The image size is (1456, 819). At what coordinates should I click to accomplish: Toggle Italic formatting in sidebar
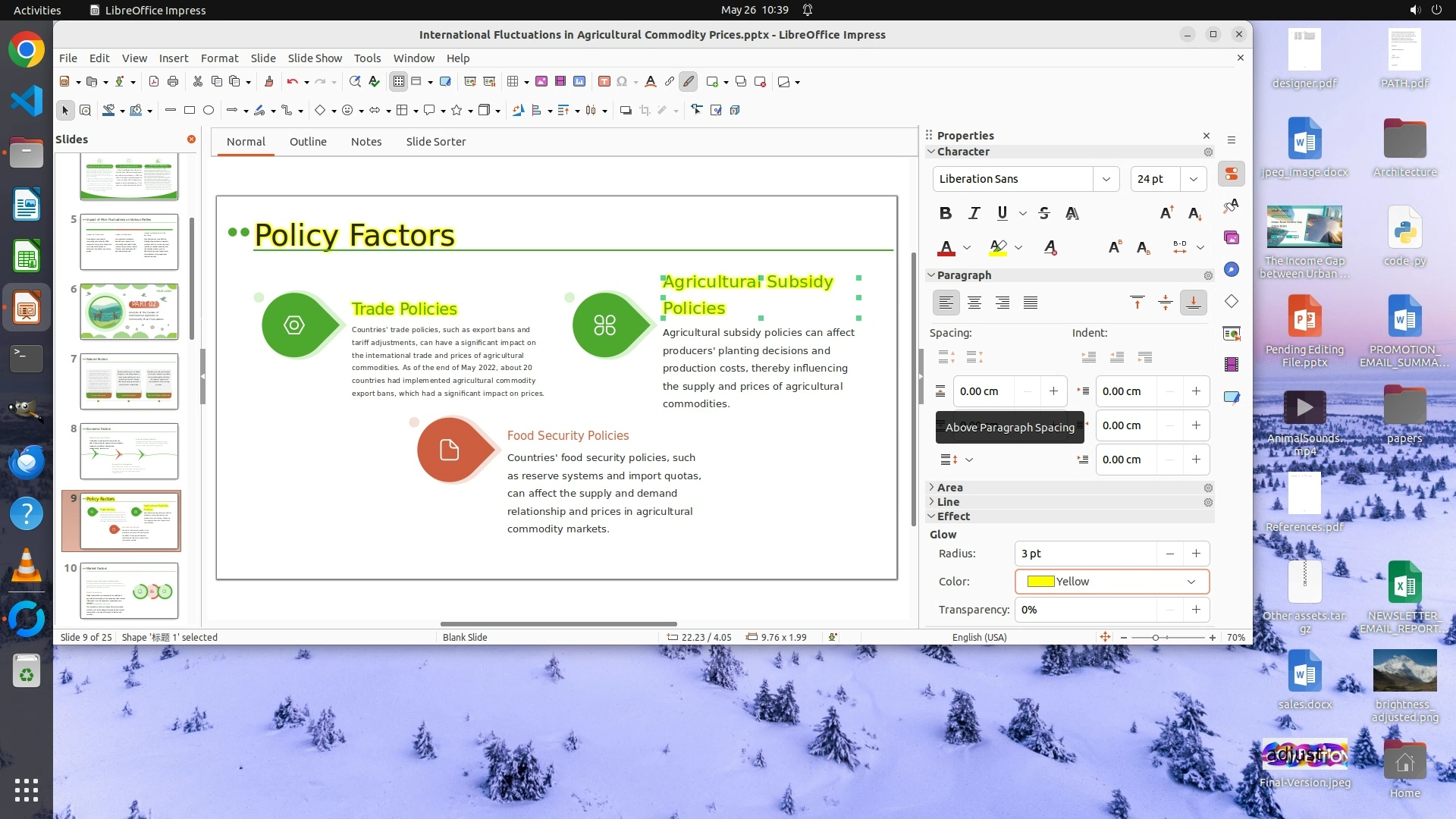[974, 213]
